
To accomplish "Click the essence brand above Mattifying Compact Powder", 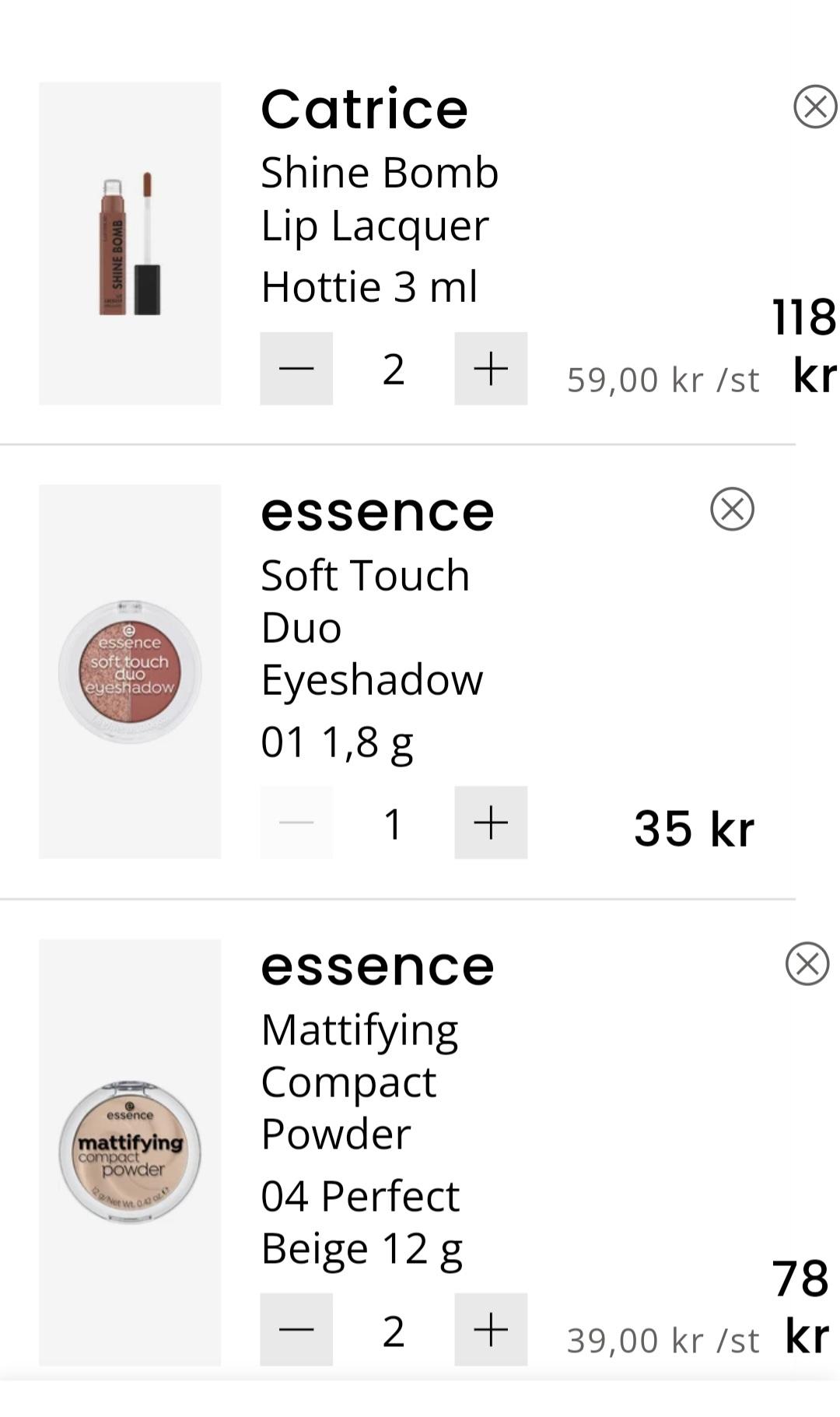I will [x=377, y=966].
